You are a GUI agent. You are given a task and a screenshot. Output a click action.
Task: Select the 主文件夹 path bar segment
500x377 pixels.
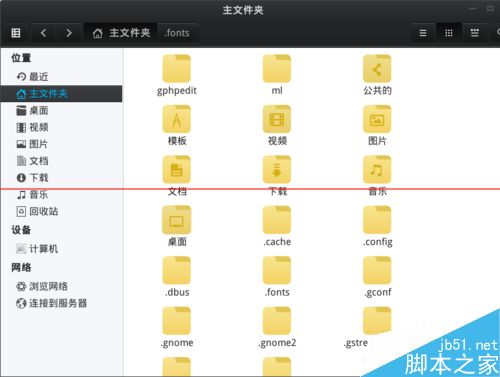(x=121, y=33)
